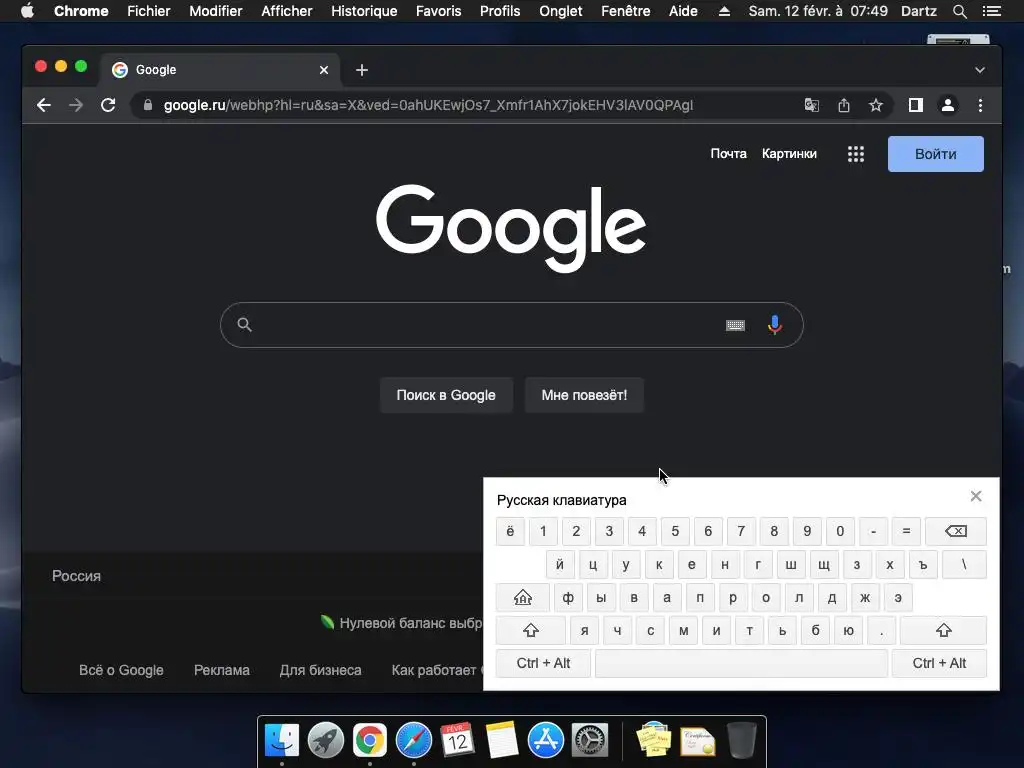The width and height of the screenshot is (1024, 768).
Task: Tap the ф key on virtual keyboard
Action: 568,598
